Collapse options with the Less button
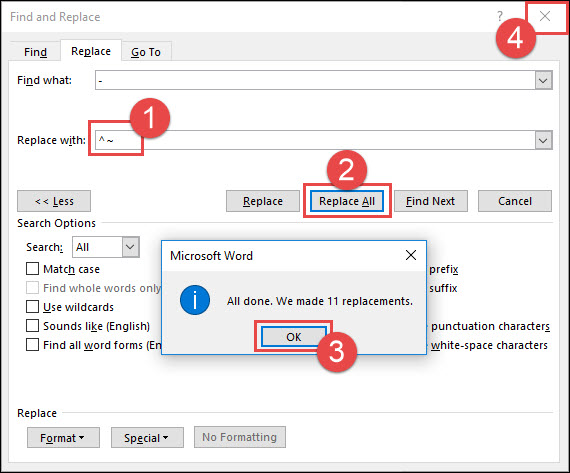This screenshot has width=570, height=473. [54, 201]
